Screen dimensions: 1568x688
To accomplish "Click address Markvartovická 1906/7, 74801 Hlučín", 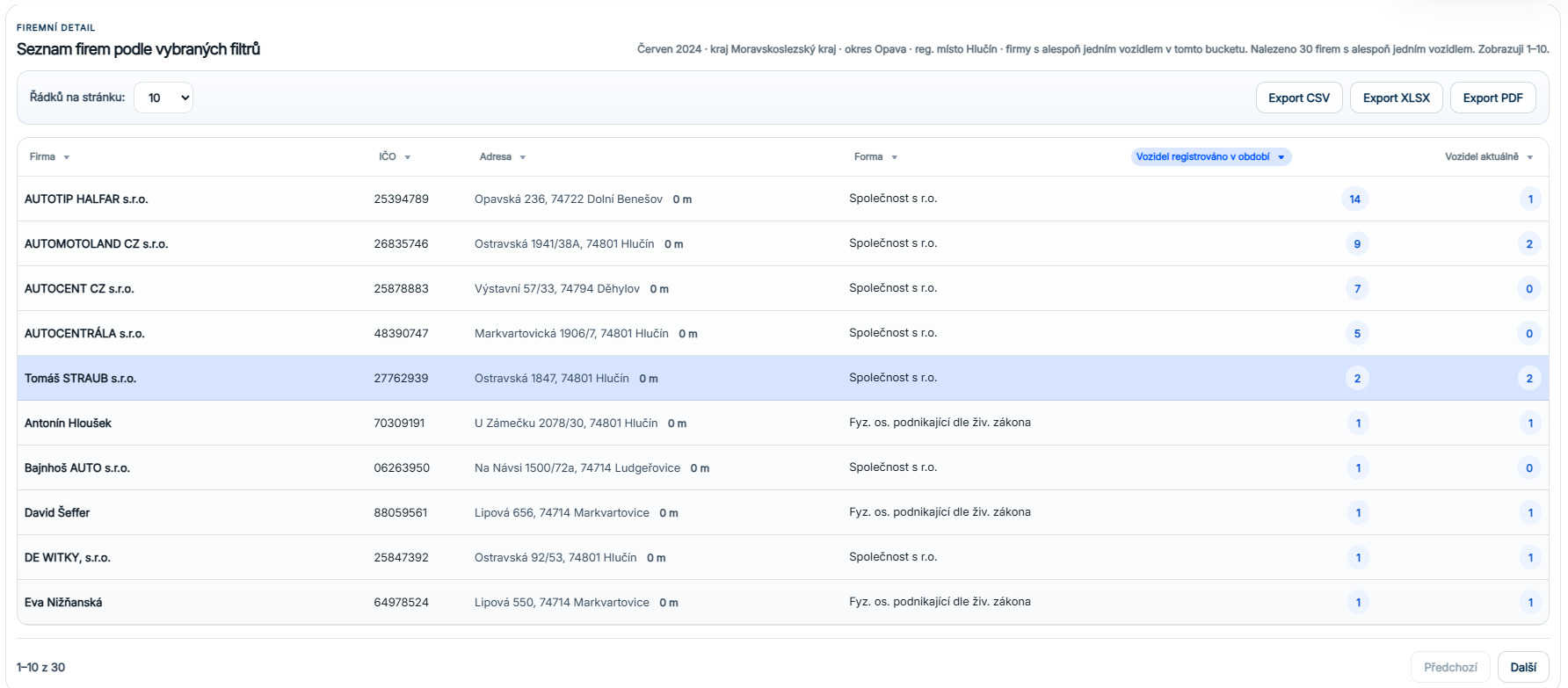I will (x=571, y=334).
